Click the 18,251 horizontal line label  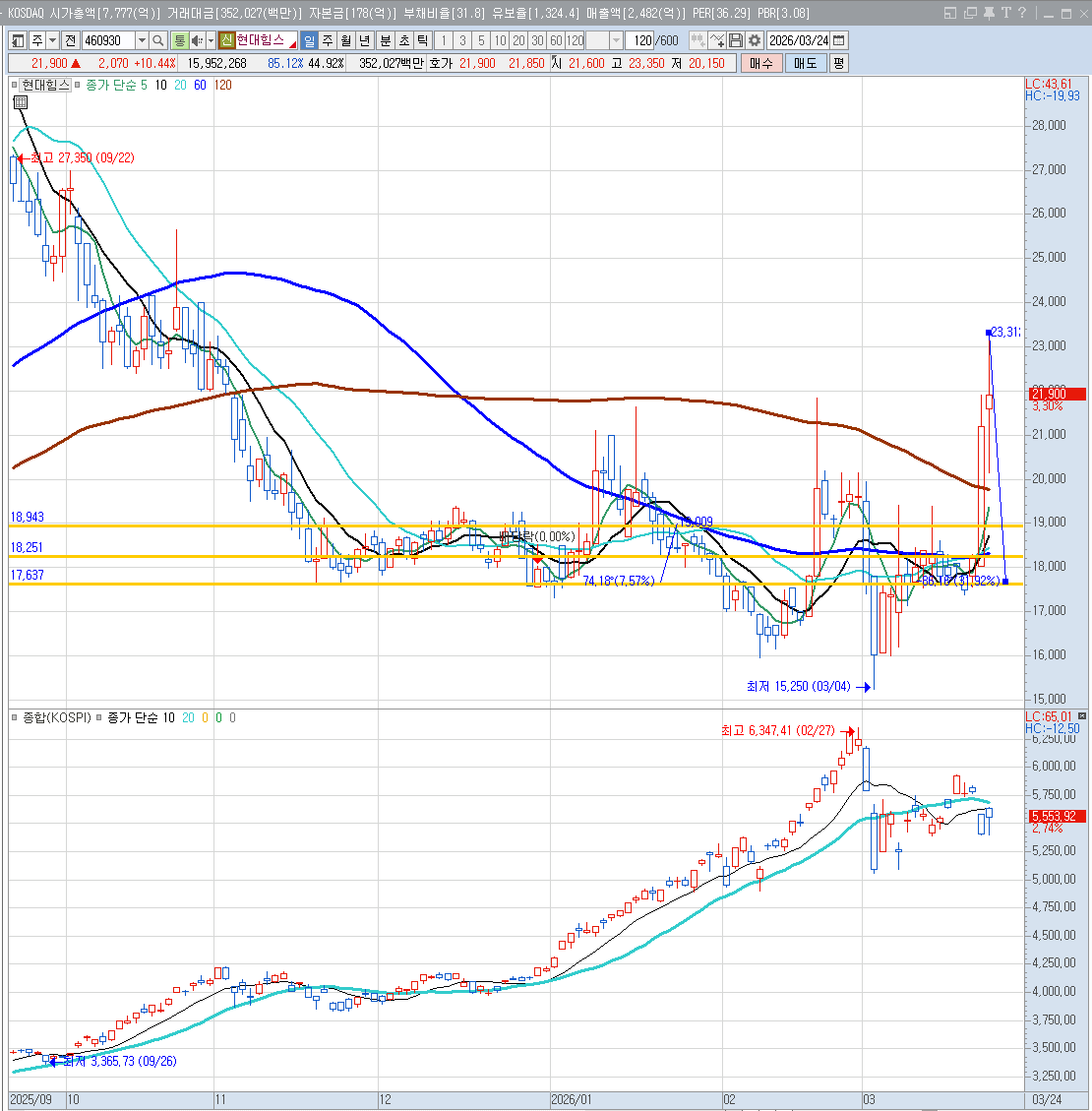click(x=27, y=548)
